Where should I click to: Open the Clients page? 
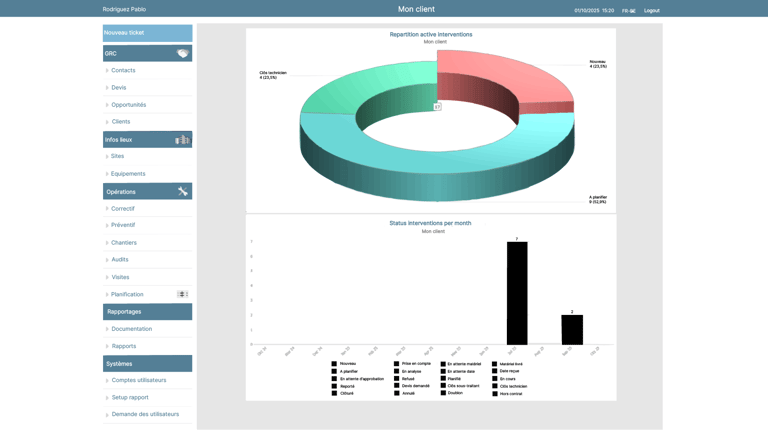(x=120, y=121)
